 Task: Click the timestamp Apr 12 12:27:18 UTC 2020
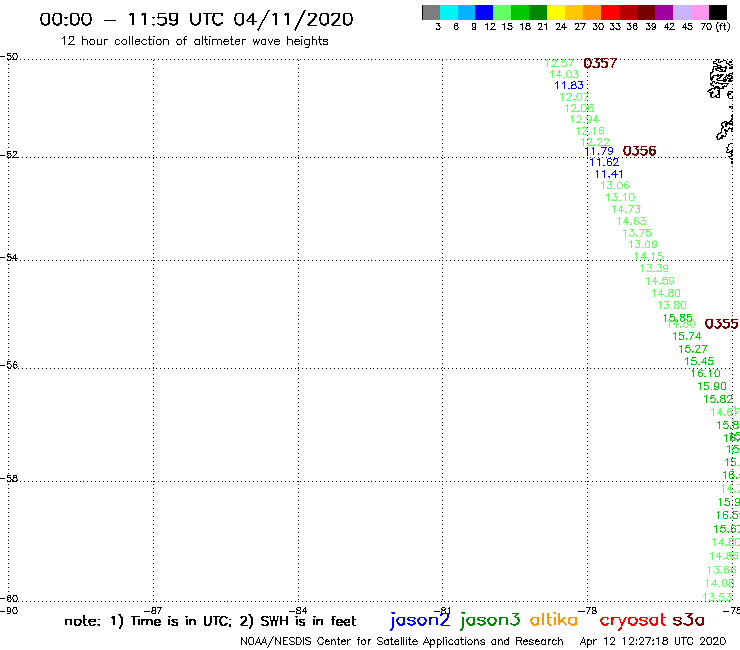coord(653,641)
